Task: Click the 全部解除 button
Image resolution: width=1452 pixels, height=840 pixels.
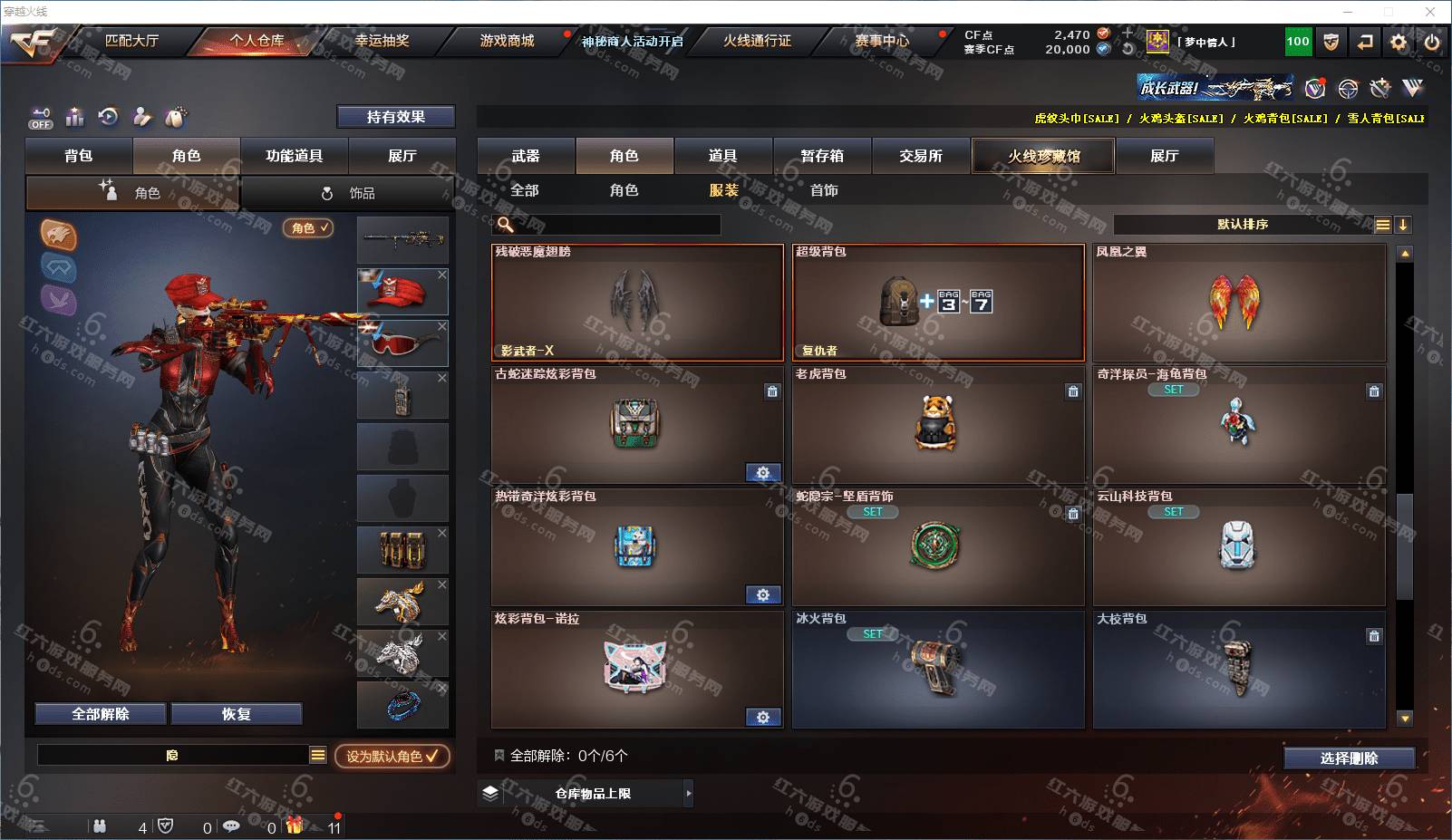Action: pyautogui.click(x=101, y=714)
